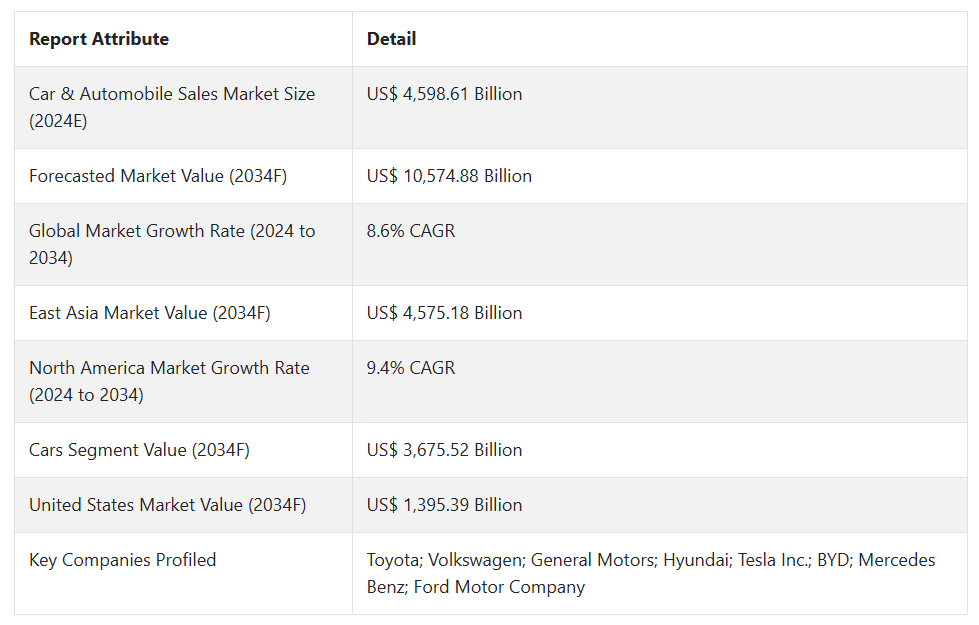
Task: Select the Car & Automobile Sales Market Size cell
Action: point(172,107)
